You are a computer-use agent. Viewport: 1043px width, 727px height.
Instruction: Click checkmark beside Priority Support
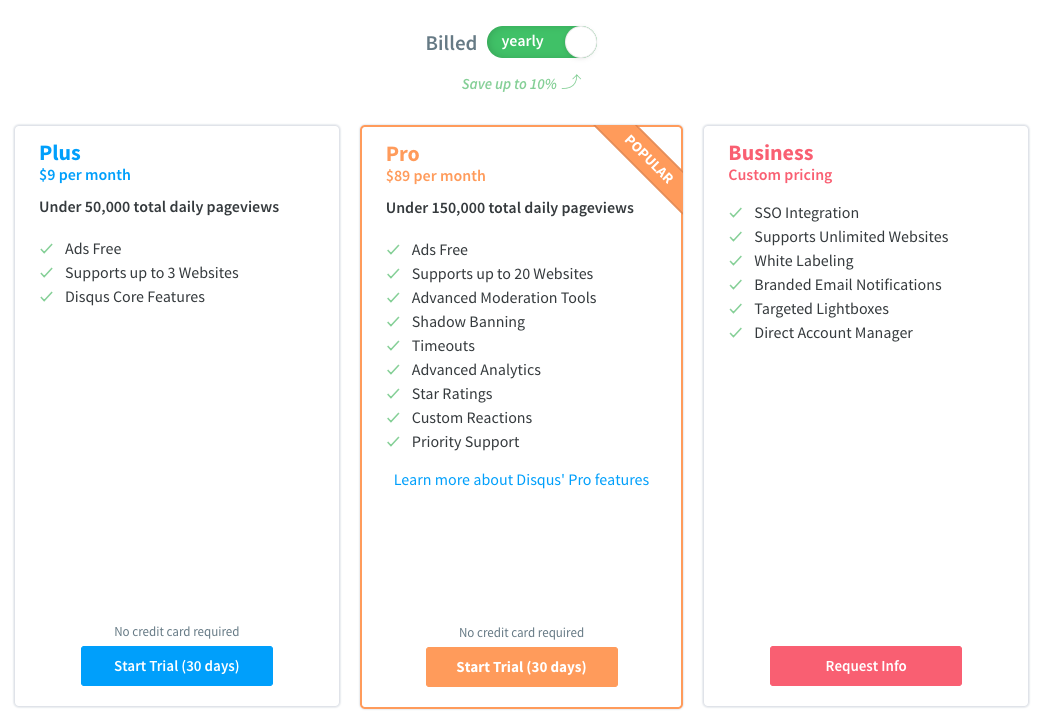click(x=393, y=442)
